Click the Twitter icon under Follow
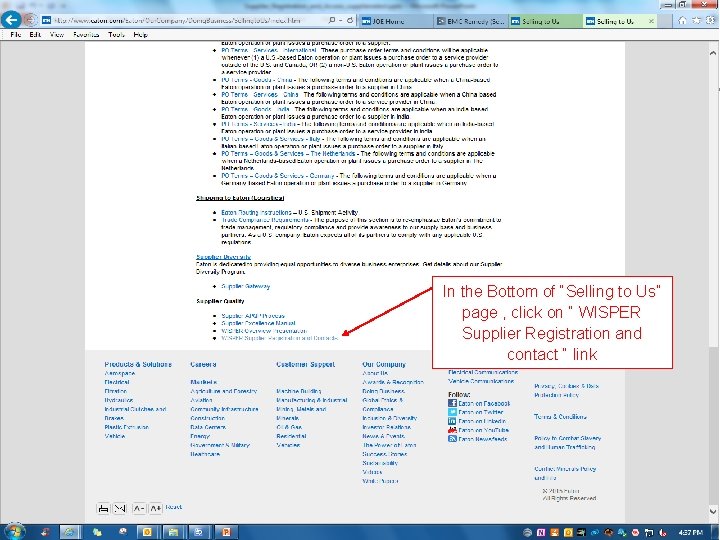The image size is (720, 540). pos(452,412)
